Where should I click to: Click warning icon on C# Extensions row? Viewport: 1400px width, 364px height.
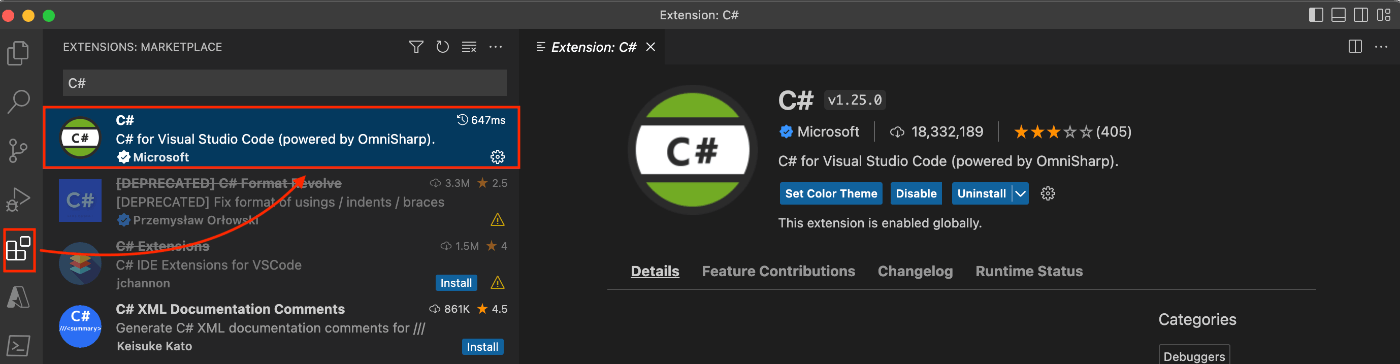point(497,282)
